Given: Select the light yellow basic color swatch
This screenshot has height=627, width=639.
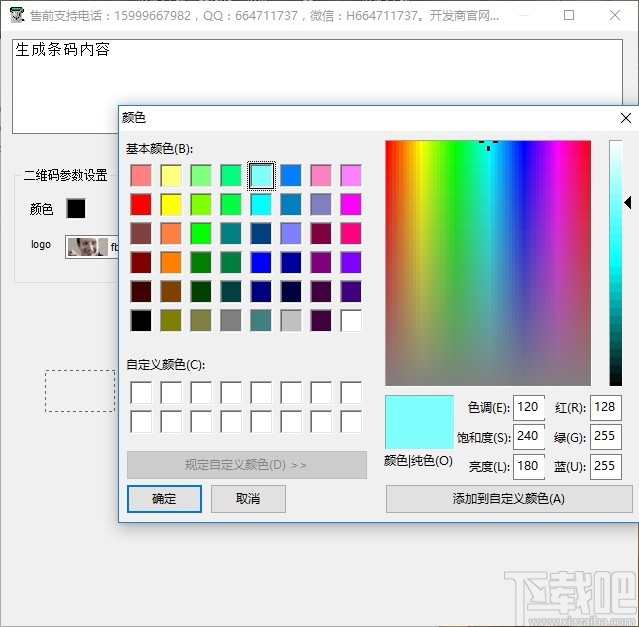Looking at the screenshot, I should pos(171,175).
